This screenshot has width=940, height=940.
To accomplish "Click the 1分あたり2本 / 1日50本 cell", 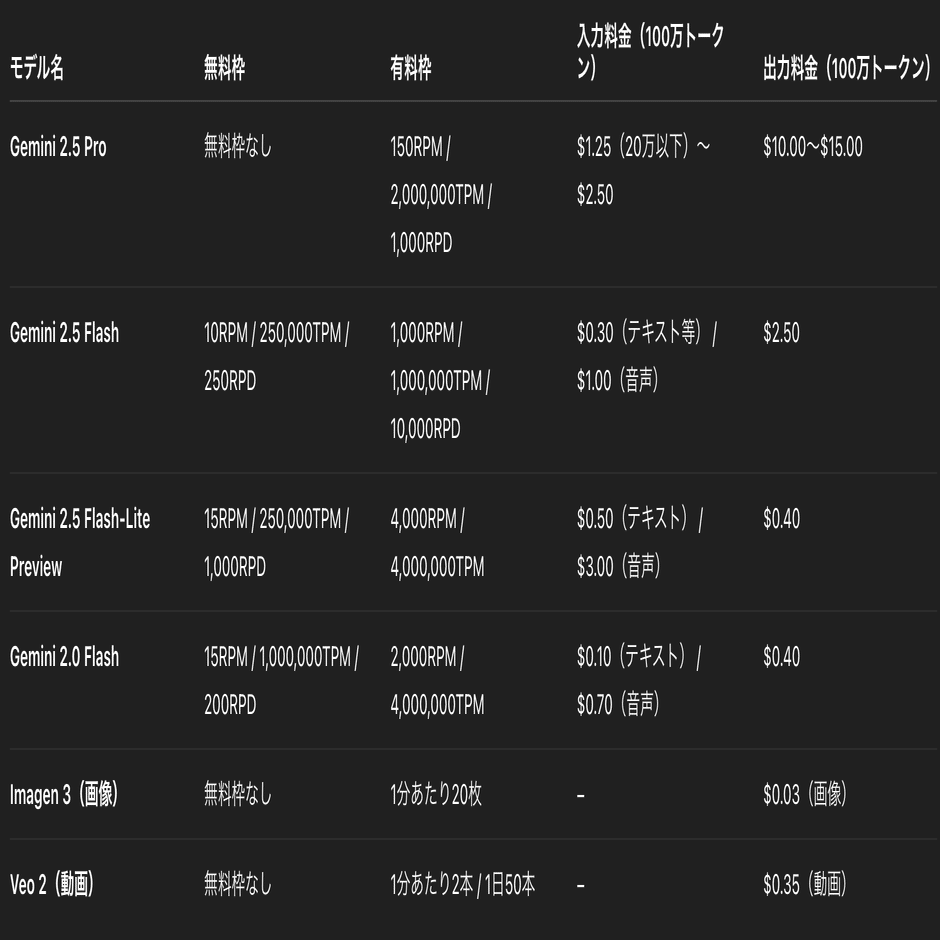I will 463,884.
